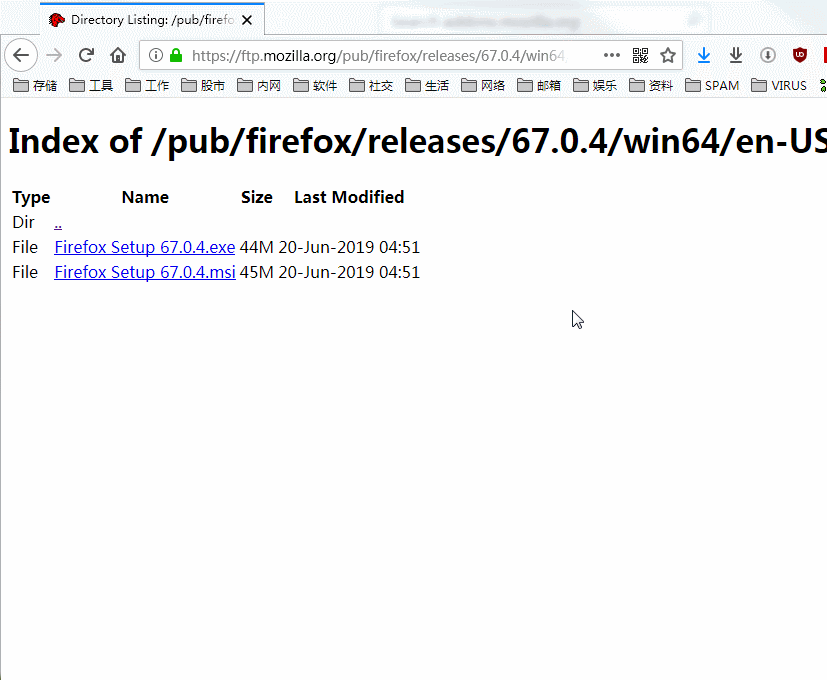Generate QR code for this page

click(x=640, y=55)
